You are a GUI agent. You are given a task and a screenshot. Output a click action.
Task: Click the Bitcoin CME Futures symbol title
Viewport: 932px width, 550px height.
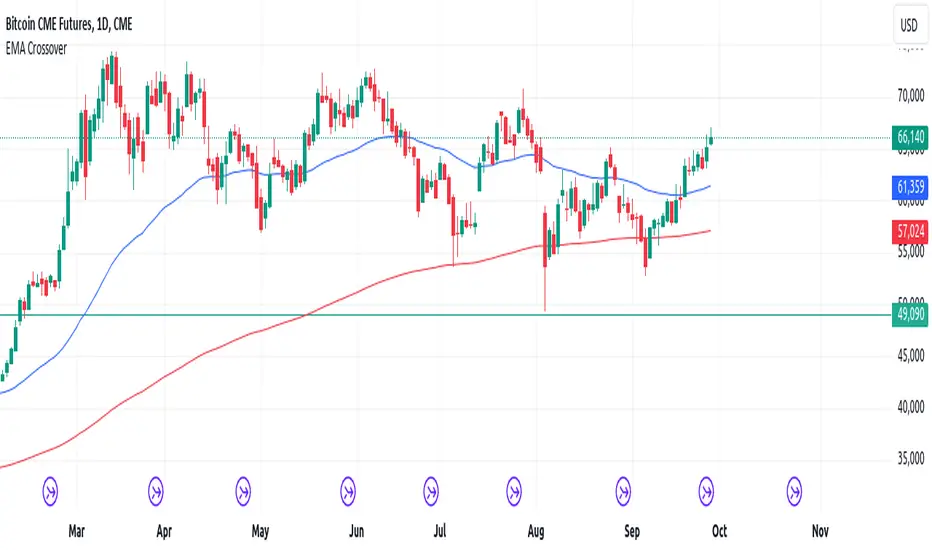pyautogui.click(x=69, y=24)
